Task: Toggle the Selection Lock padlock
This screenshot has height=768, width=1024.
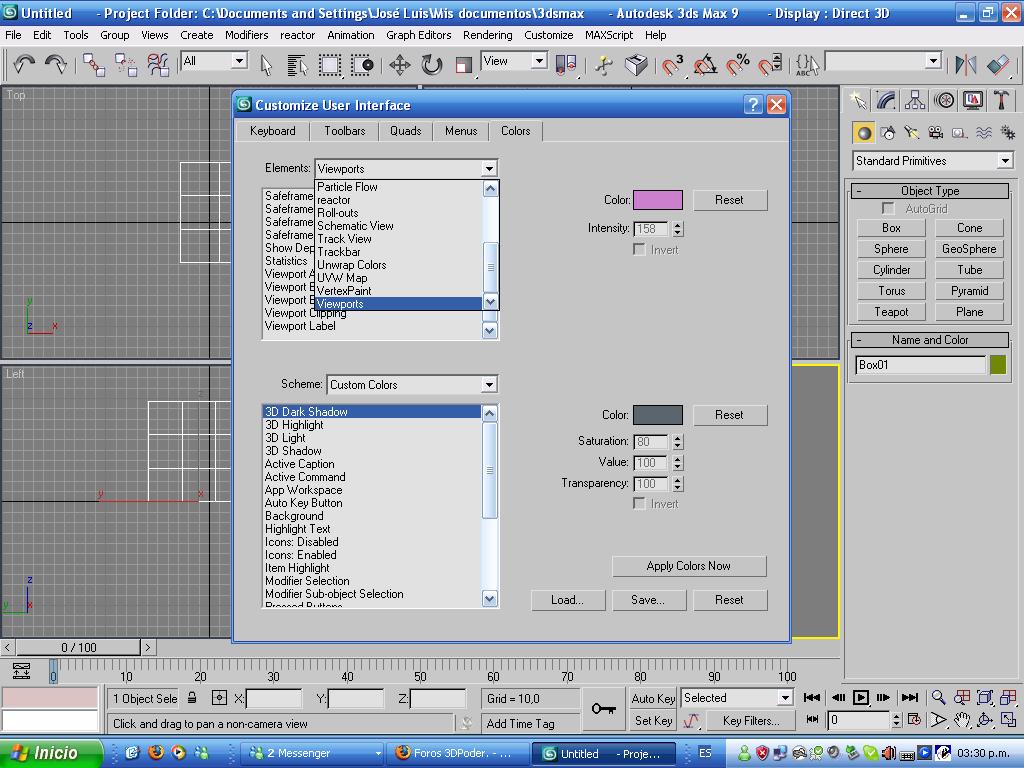Action: 192,698
